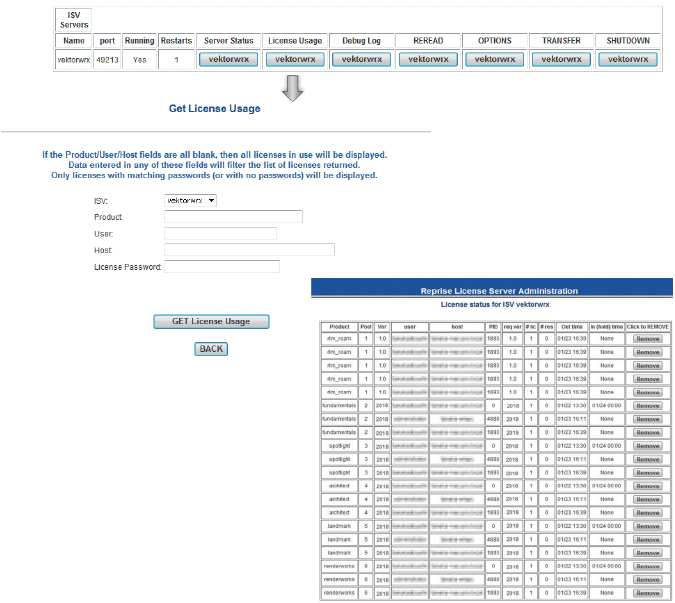Click the Running value Yes
Screen dimensions: 675x603
[139, 60]
